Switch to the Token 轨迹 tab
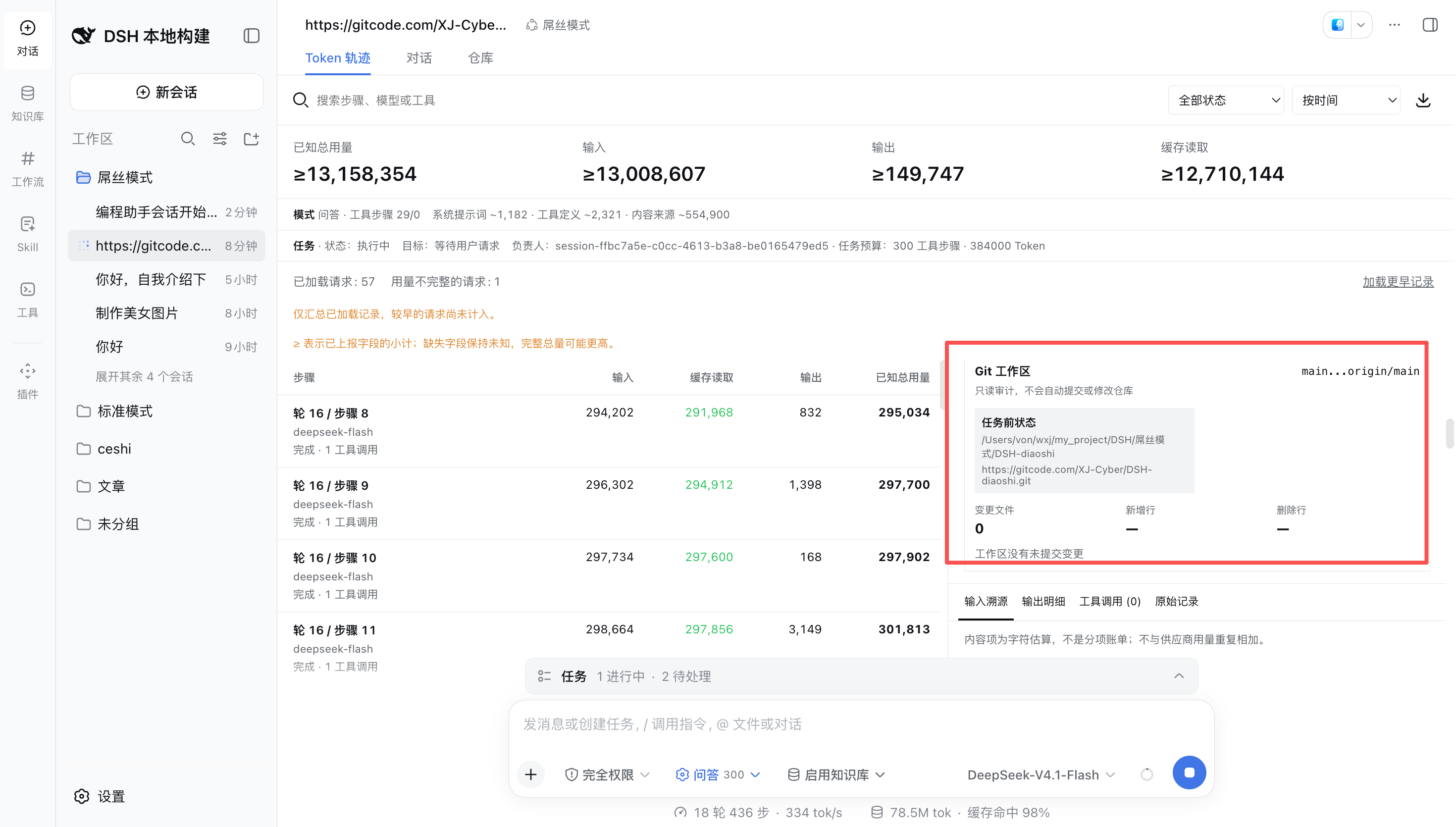The height and width of the screenshot is (827, 1456). (x=338, y=58)
